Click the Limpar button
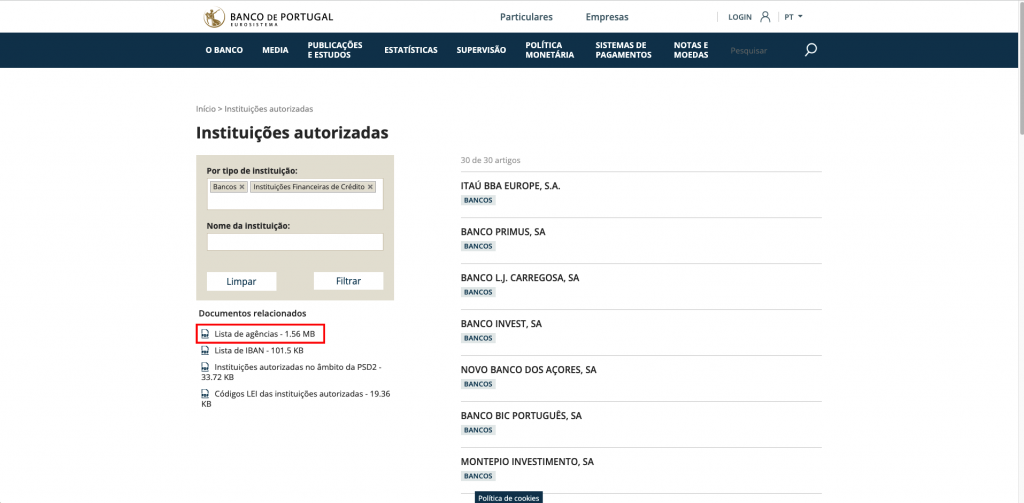This screenshot has height=503, width=1024. pos(242,282)
